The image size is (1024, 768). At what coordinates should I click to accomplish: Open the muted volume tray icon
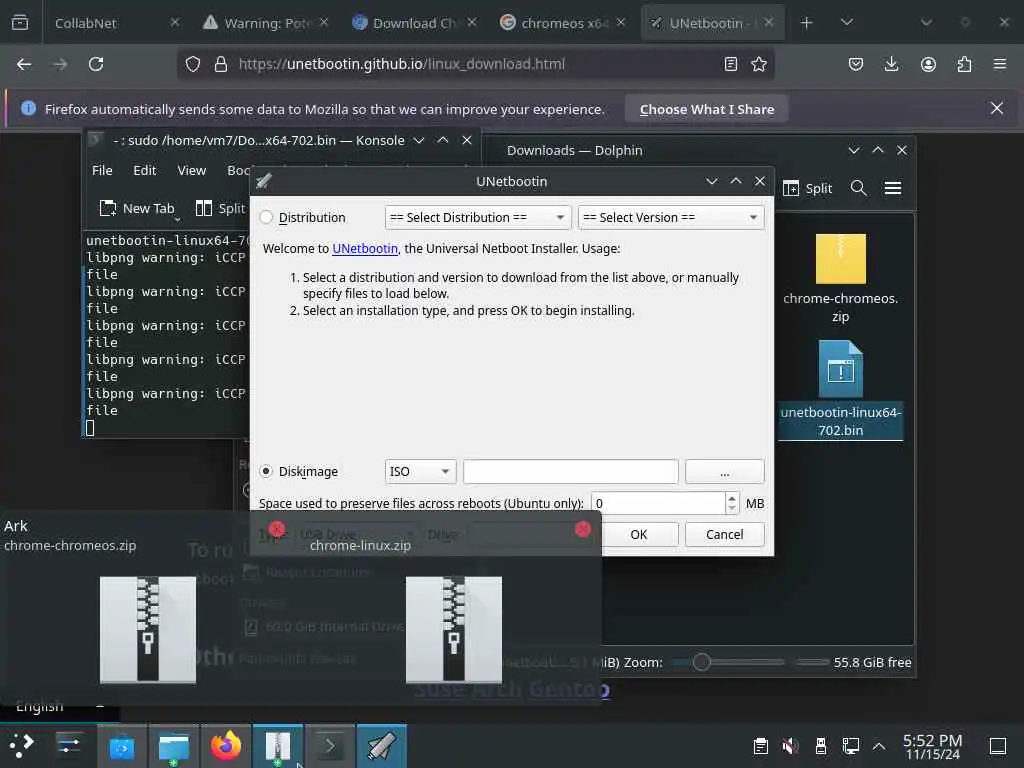coord(790,746)
